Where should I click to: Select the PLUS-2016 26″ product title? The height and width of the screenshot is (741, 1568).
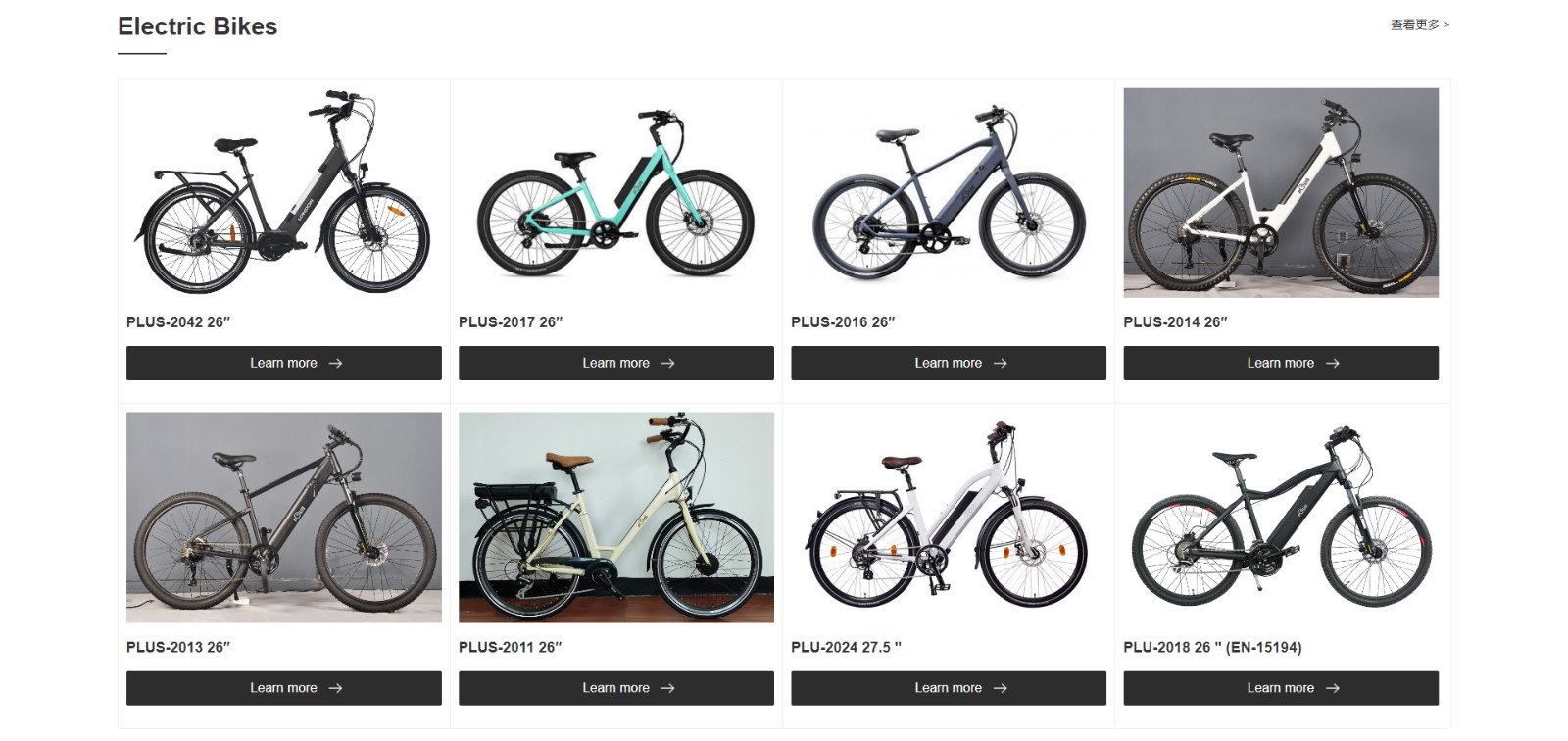click(843, 321)
